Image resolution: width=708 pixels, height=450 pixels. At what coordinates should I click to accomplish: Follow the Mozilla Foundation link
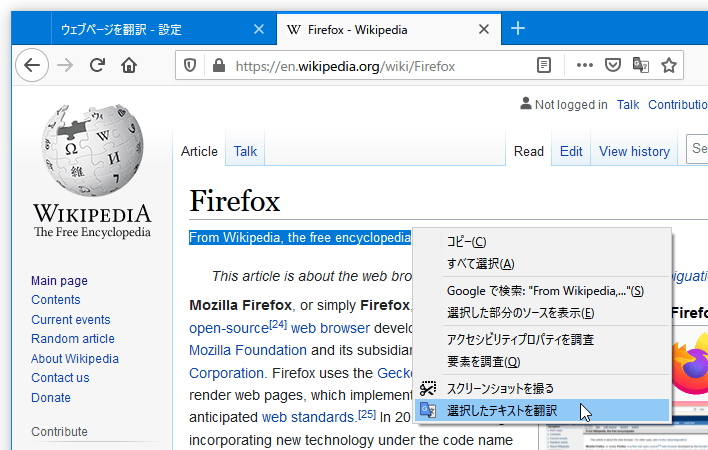[x=248, y=350]
